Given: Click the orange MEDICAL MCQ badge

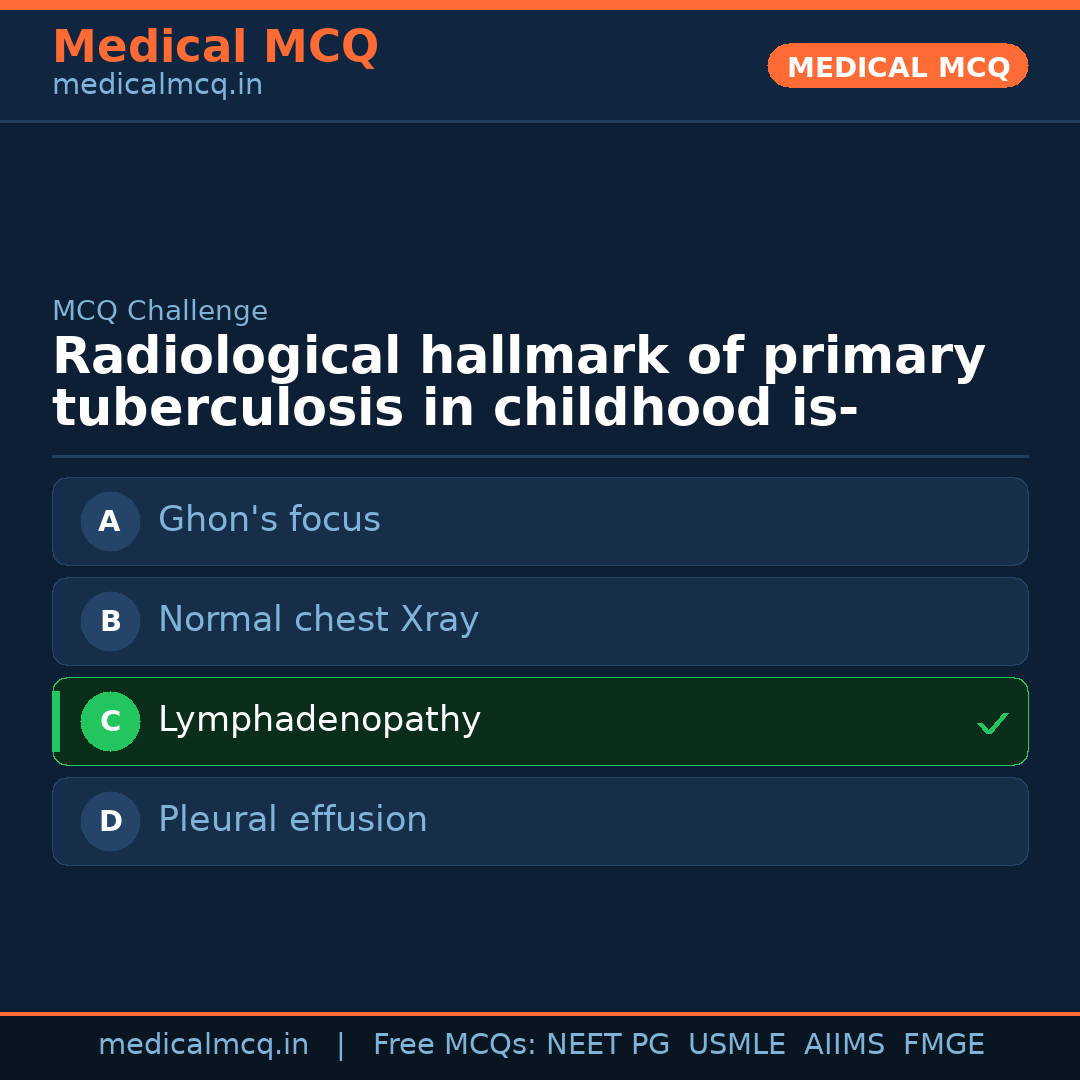Looking at the screenshot, I should coord(897,67).
